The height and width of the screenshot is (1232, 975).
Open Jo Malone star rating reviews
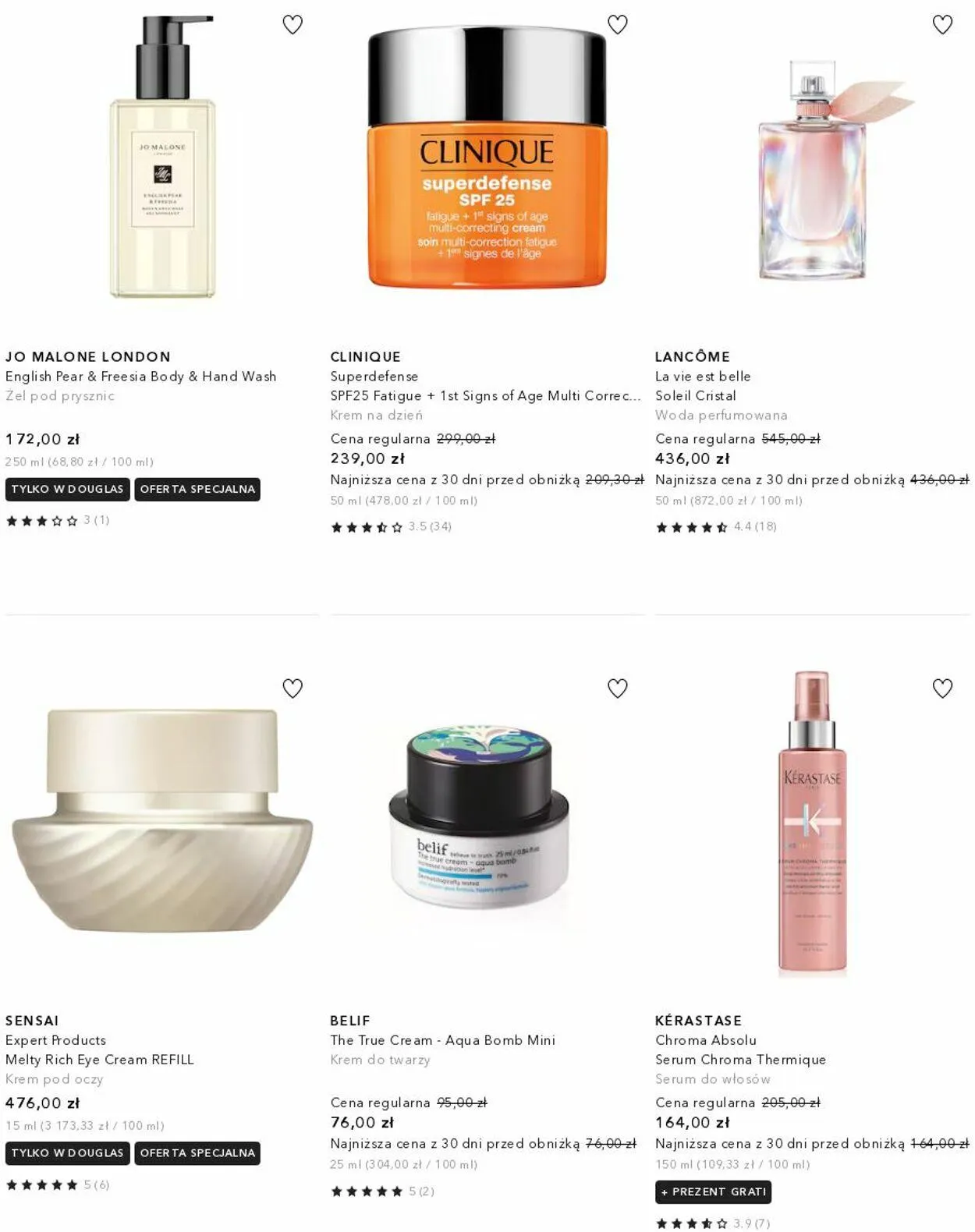click(58, 521)
